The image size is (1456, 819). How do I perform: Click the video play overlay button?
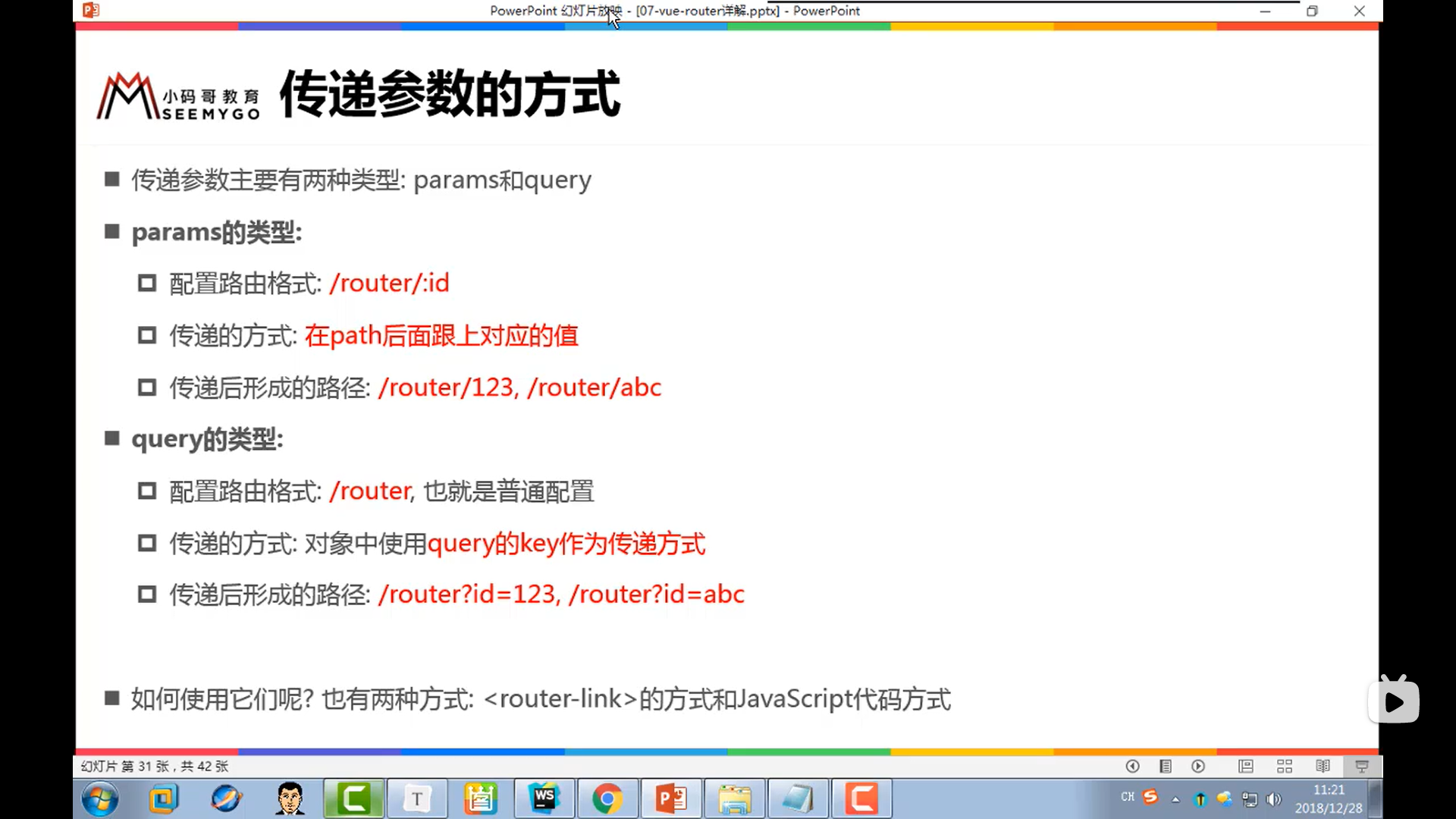tap(1394, 701)
